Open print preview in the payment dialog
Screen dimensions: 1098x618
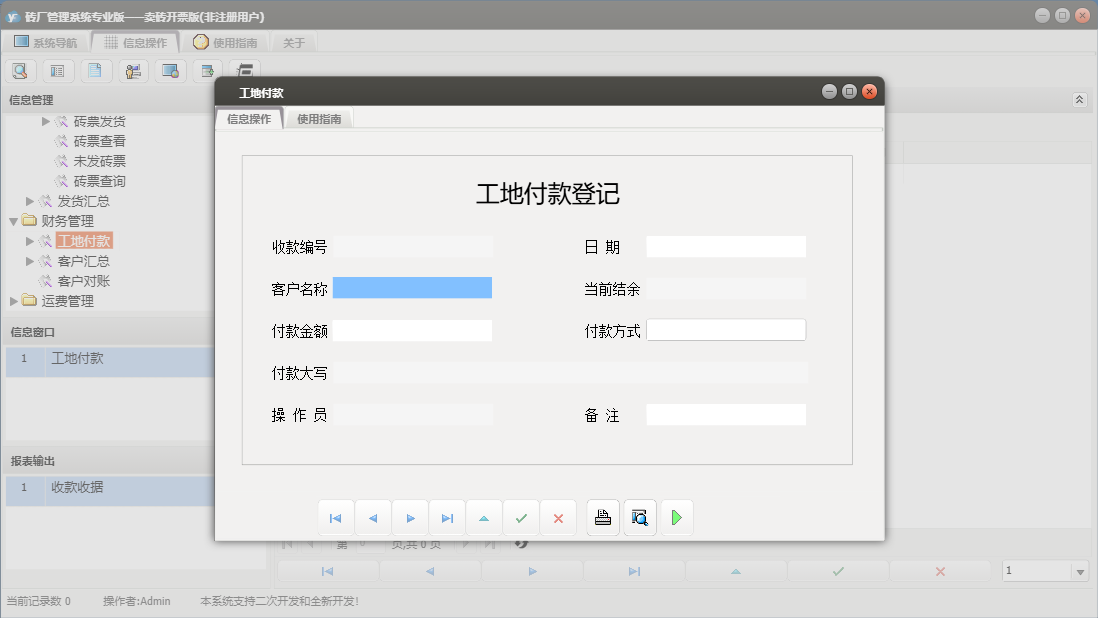(640, 517)
